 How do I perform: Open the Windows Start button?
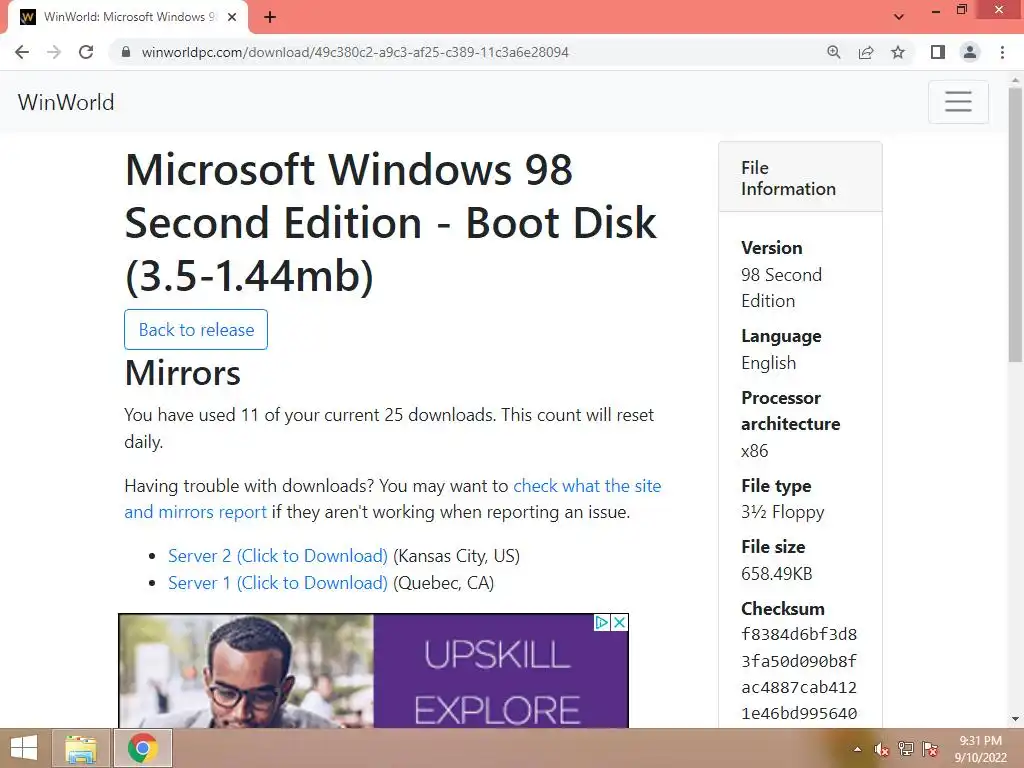24,748
